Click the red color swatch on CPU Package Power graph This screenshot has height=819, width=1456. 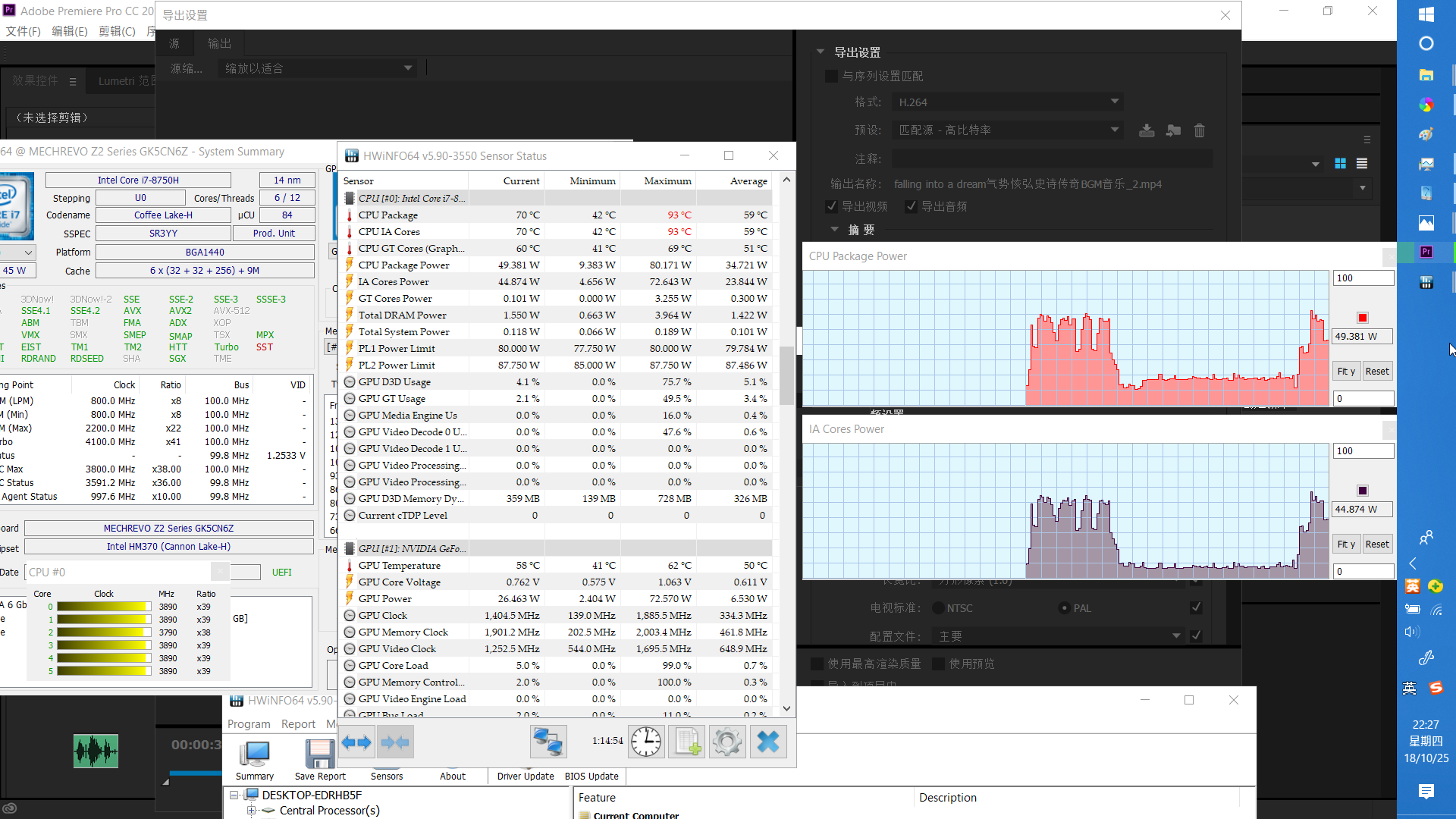pos(1363,318)
